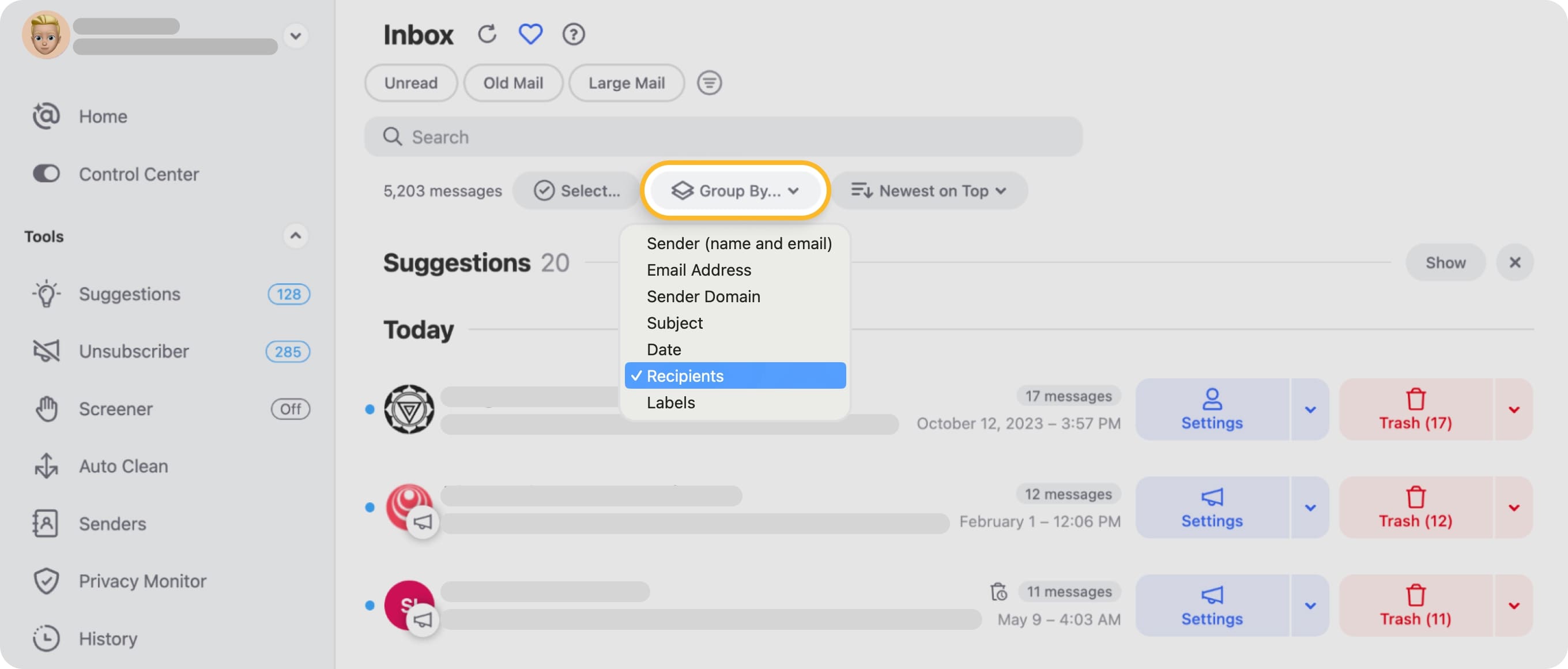The height and width of the screenshot is (669, 1568).
Task: Open Privacy Monitor
Action: pos(142,581)
